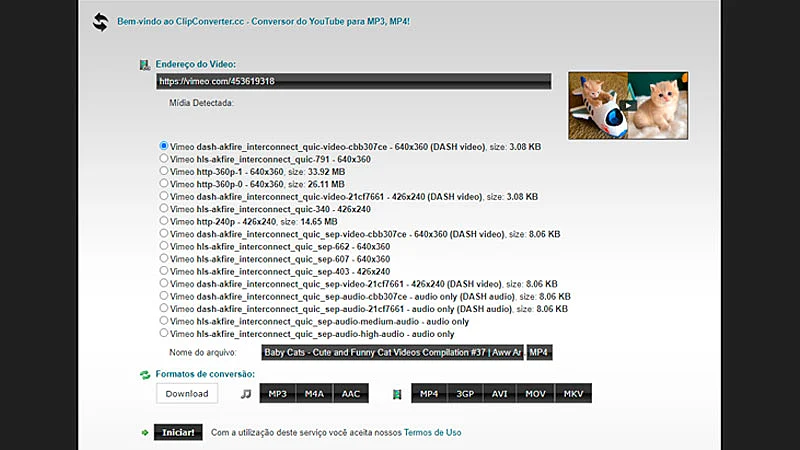Select dash sep-audio-cbb307ce audio only option
Screen dimensions: 800x450
[x=163, y=296]
